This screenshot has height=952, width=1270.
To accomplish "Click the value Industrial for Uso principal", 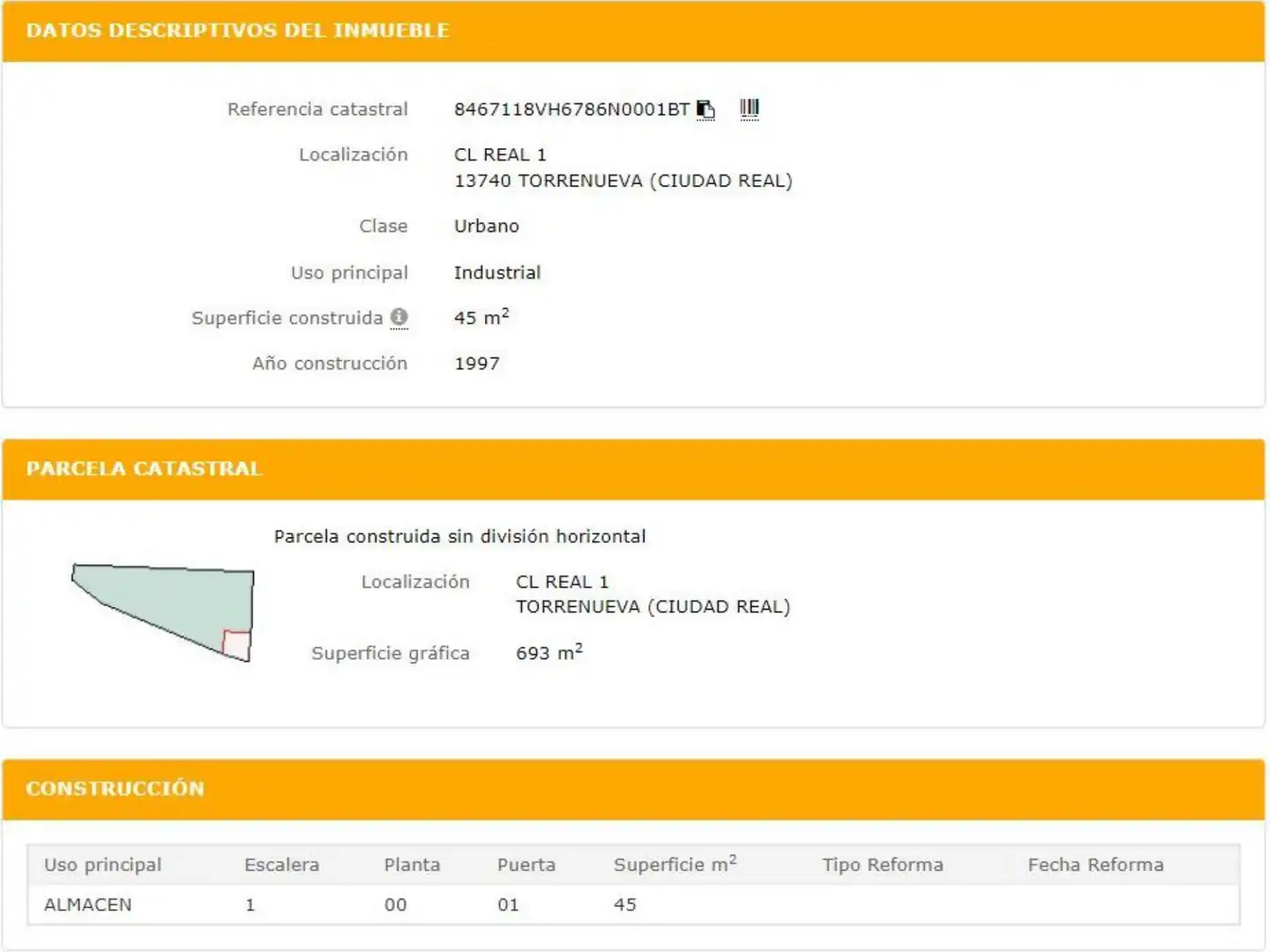I will coord(497,272).
